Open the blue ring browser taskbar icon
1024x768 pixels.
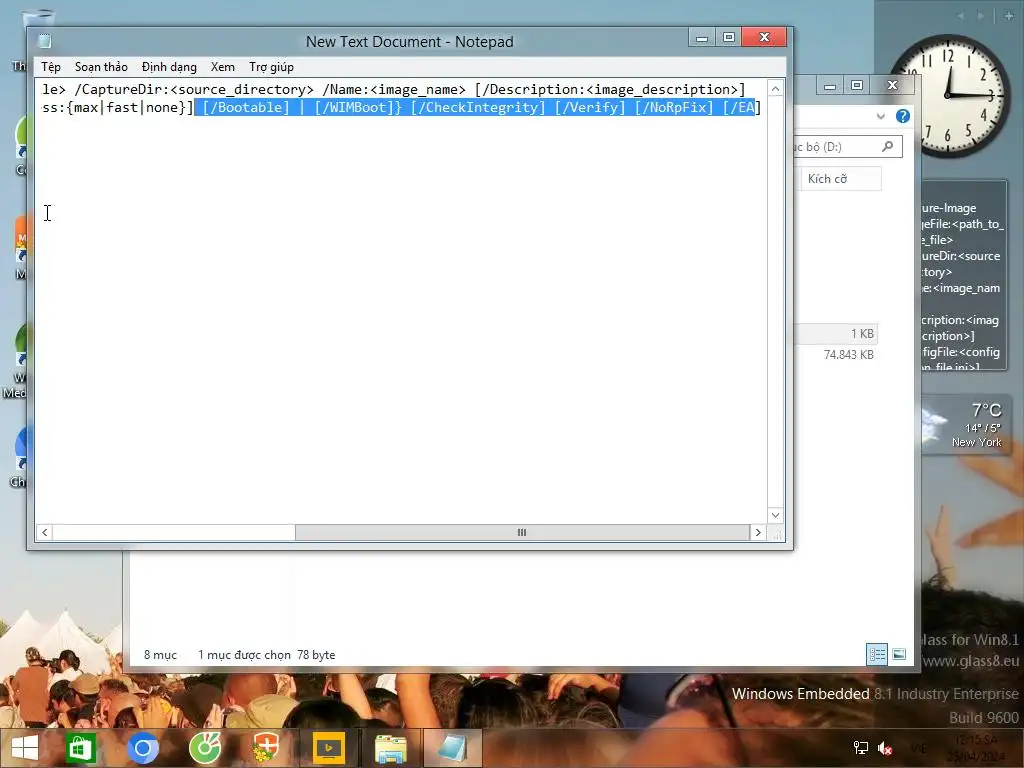tap(143, 748)
